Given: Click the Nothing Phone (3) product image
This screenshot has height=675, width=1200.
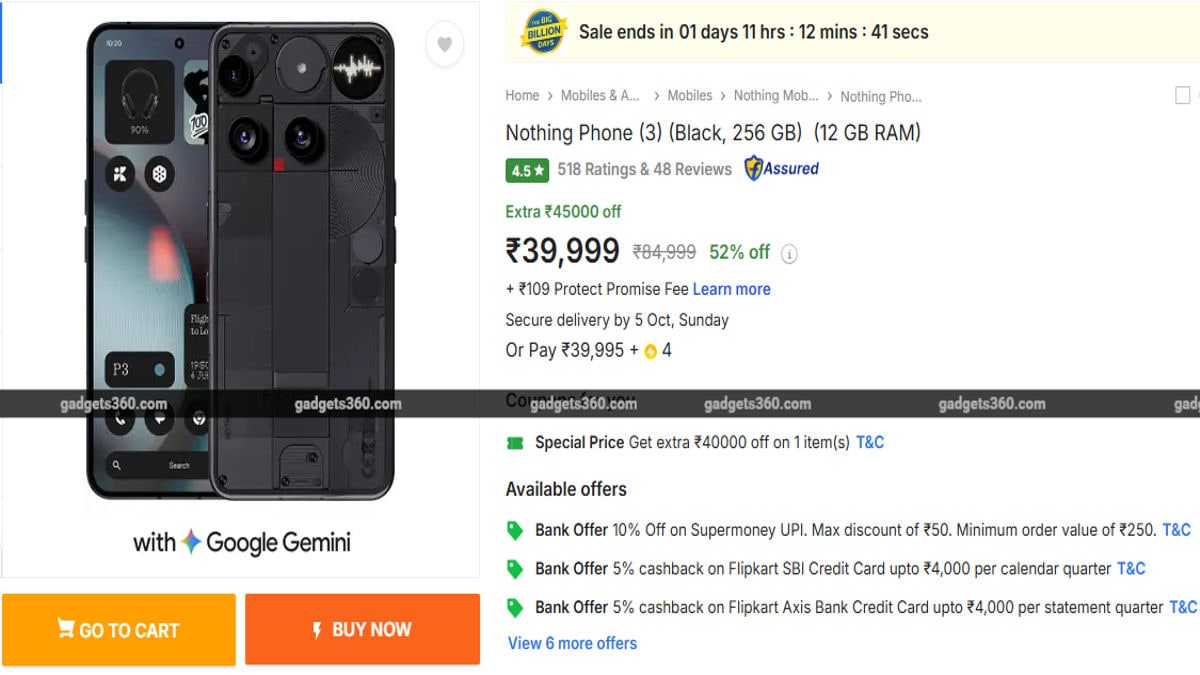Looking at the screenshot, I should pyautogui.click(x=240, y=260).
